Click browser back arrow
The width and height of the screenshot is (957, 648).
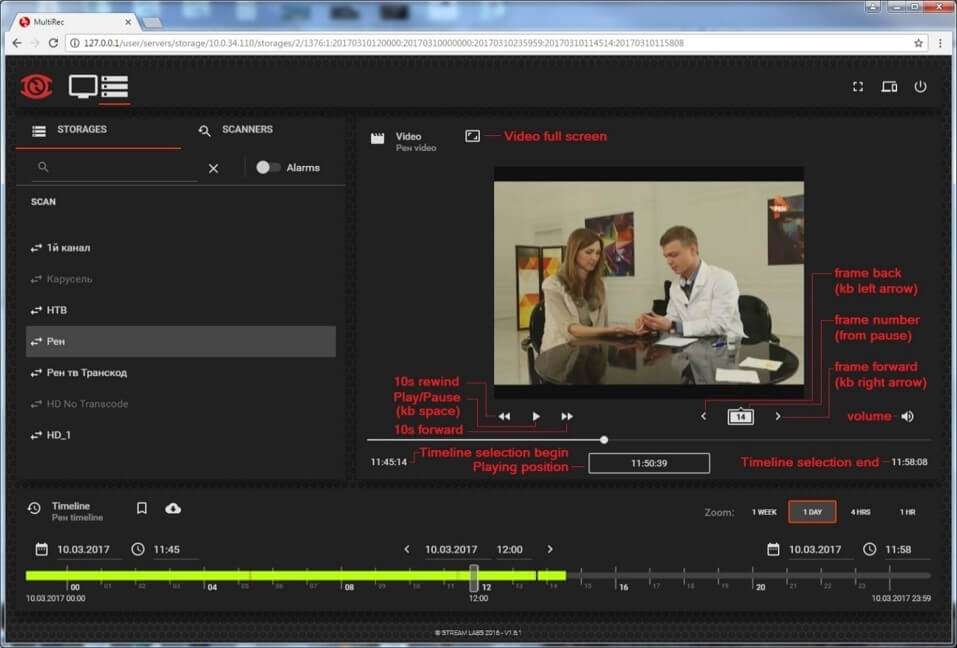coord(17,43)
